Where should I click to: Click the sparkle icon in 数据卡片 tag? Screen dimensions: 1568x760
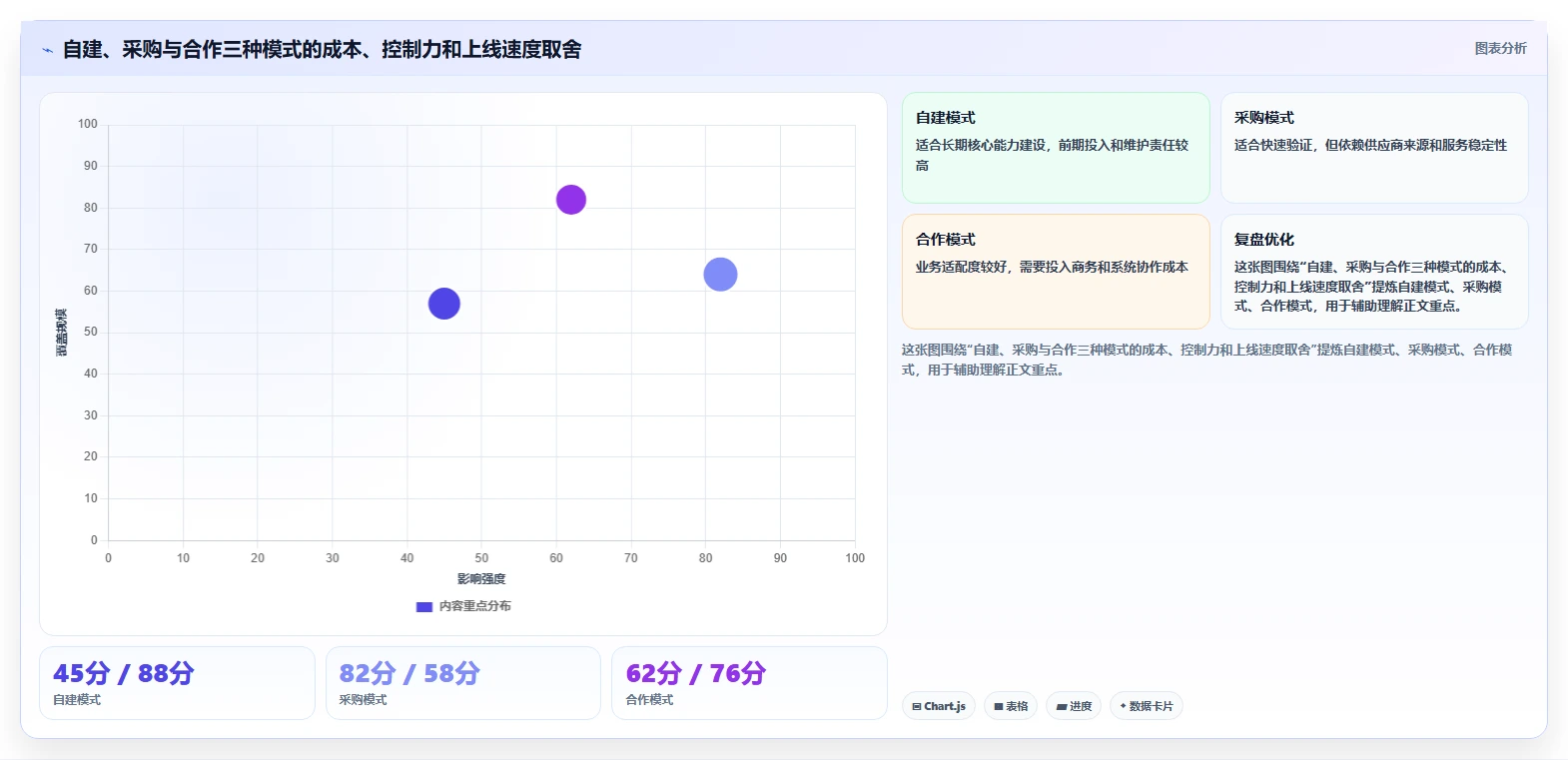pos(1123,706)
